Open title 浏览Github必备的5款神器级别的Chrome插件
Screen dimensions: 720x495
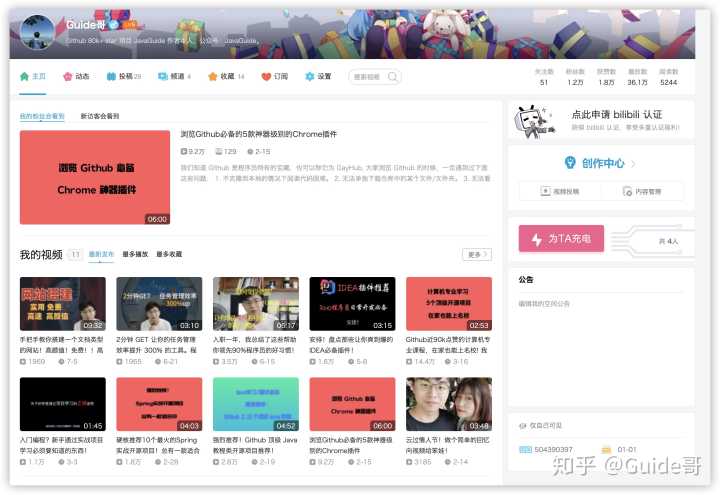click(259, 134)
